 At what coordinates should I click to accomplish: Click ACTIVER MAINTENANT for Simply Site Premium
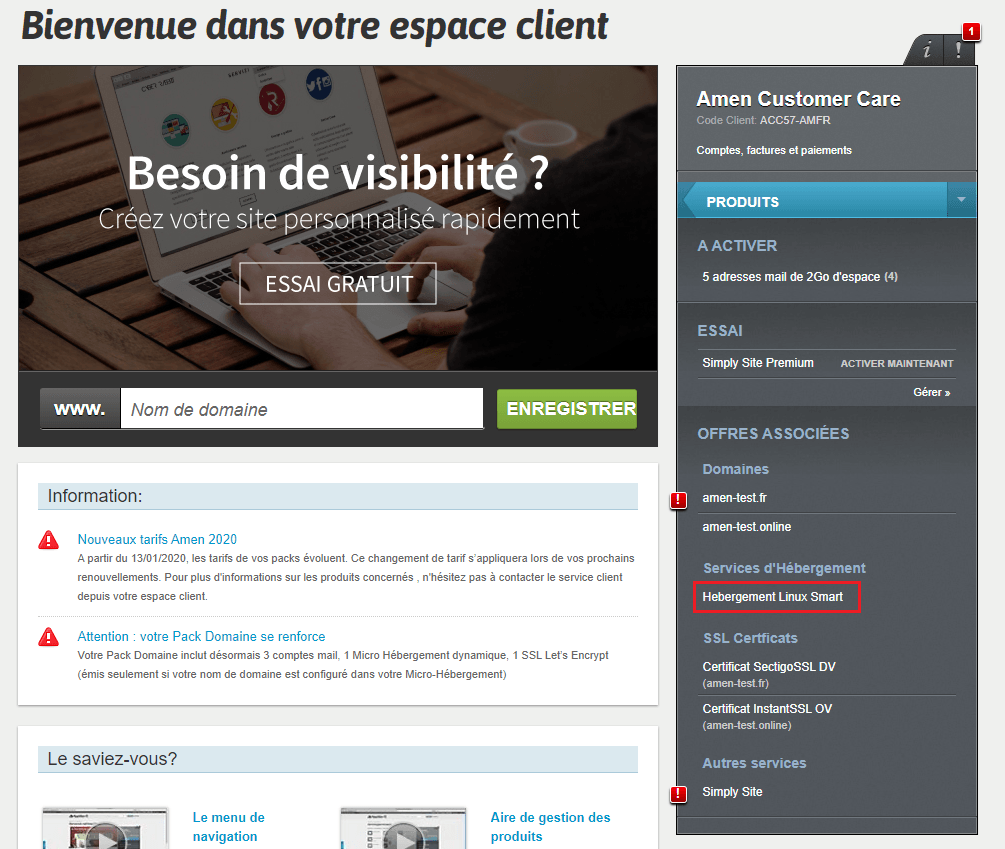pyautogui.click(x=897, y=363)
